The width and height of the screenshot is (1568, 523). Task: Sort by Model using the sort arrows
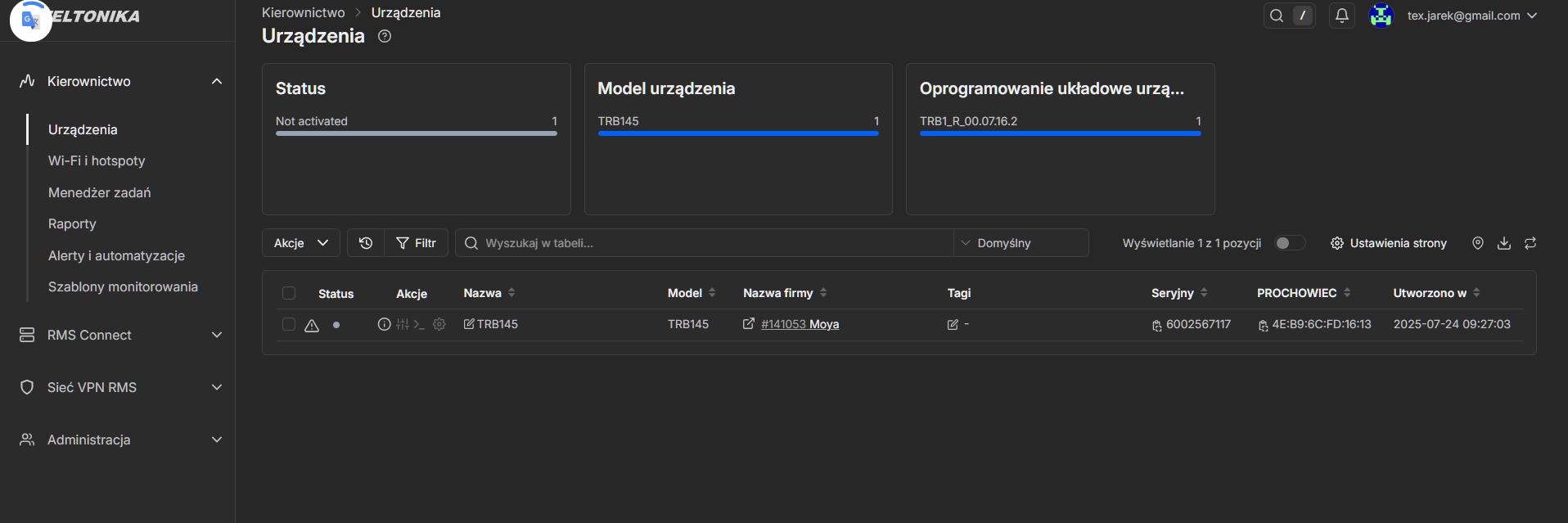712,292
